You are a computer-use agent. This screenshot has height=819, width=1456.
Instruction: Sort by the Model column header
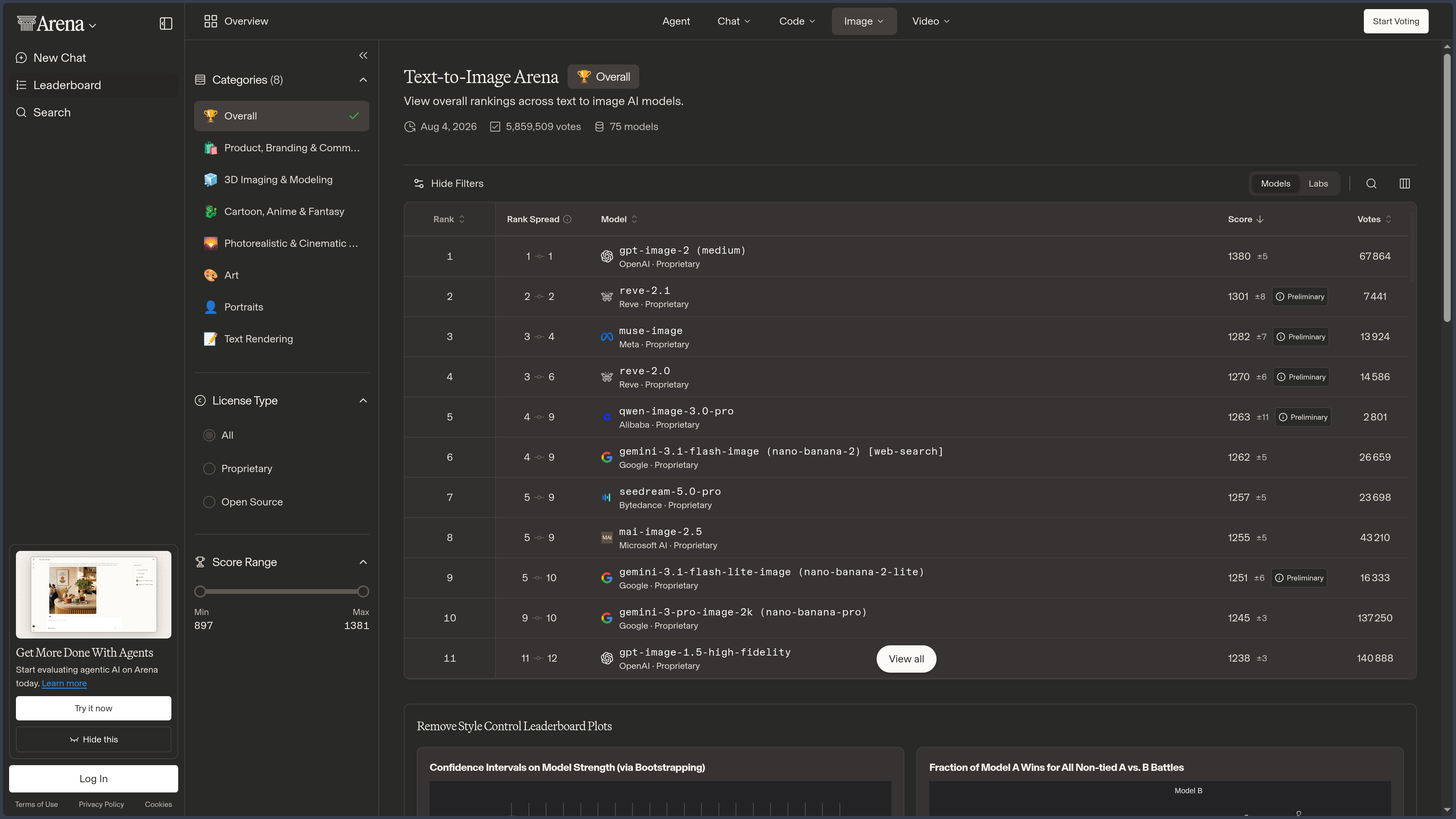click(619, 219)
